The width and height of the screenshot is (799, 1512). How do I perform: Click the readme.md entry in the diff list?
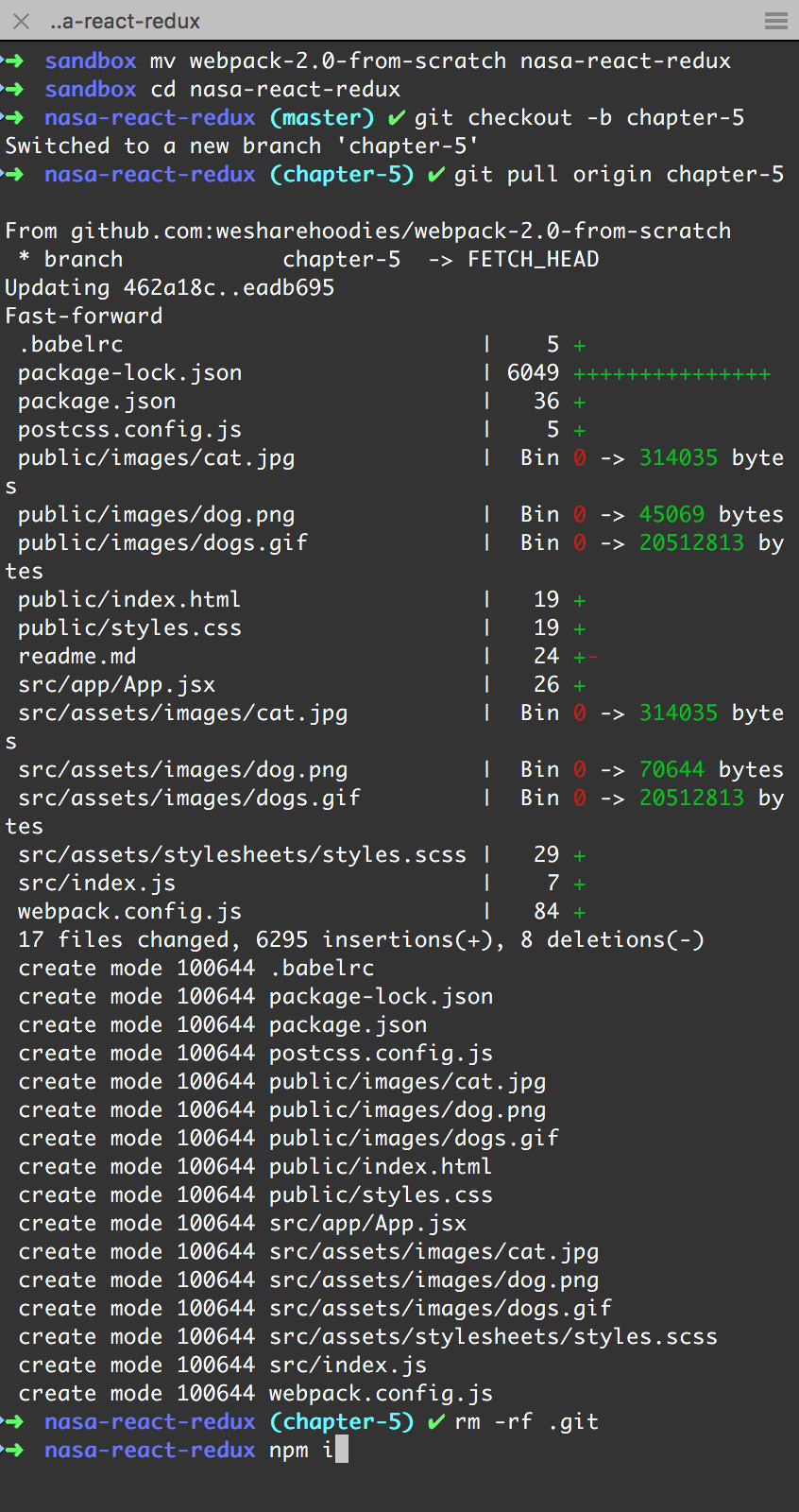click(76, 657)
